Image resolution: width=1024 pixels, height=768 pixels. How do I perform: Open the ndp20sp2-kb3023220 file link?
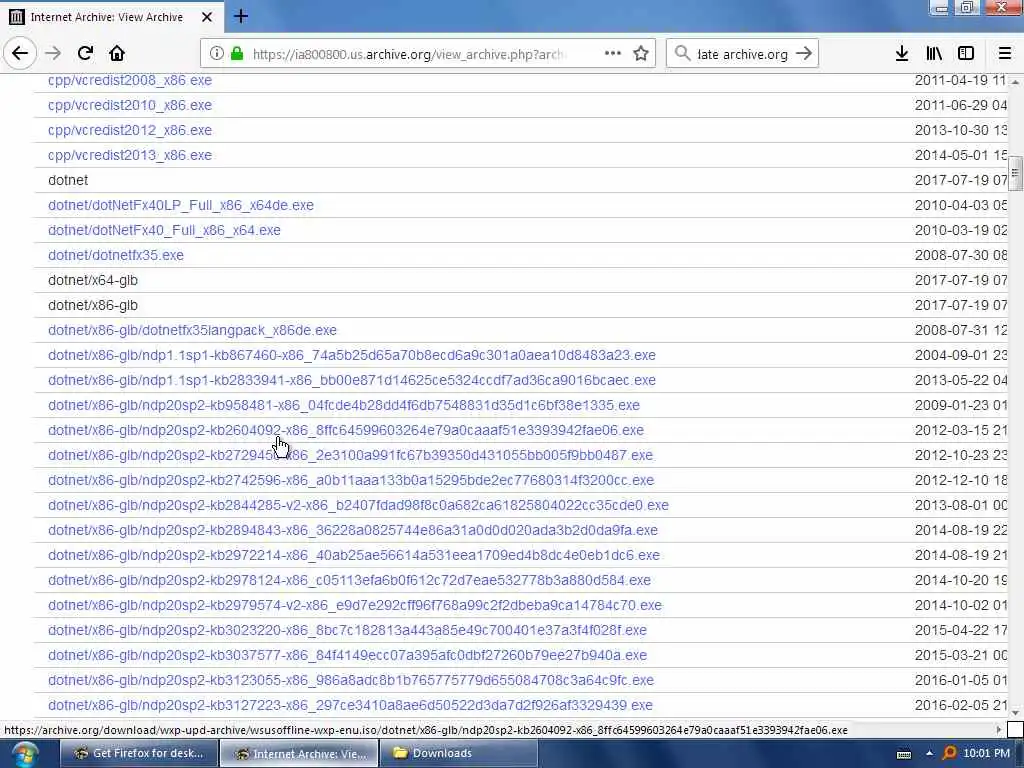(347, 630)
